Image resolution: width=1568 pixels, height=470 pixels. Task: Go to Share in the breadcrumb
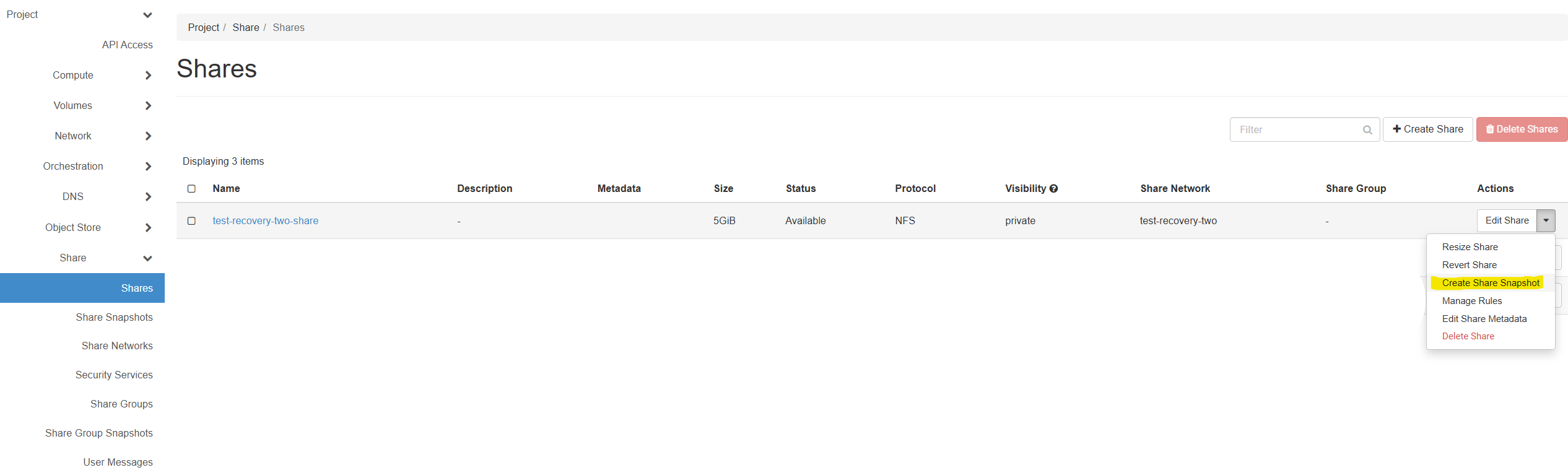point(246,28)
